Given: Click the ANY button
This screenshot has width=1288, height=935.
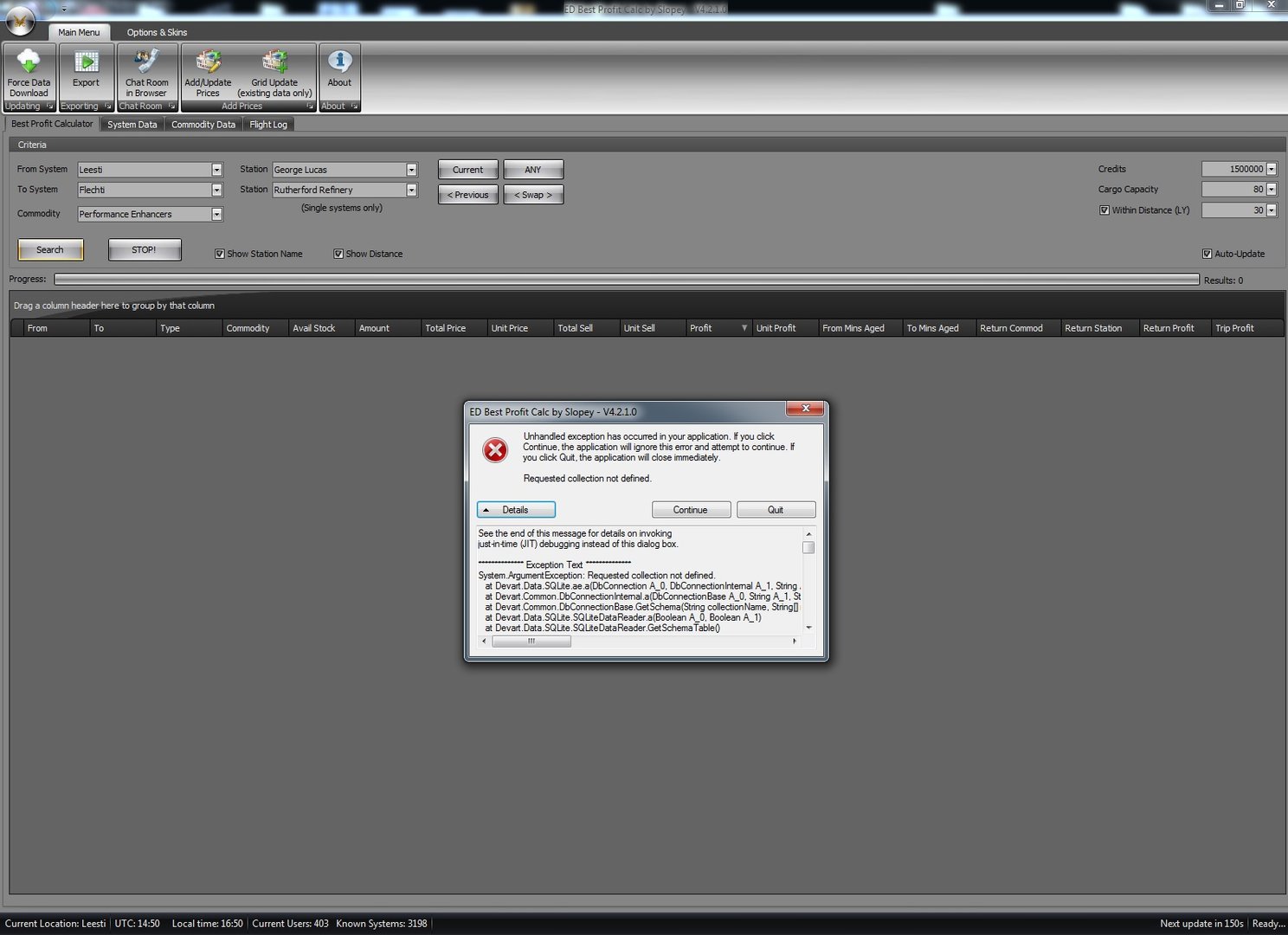Looking at the screenshot, I should click(533, 170).
